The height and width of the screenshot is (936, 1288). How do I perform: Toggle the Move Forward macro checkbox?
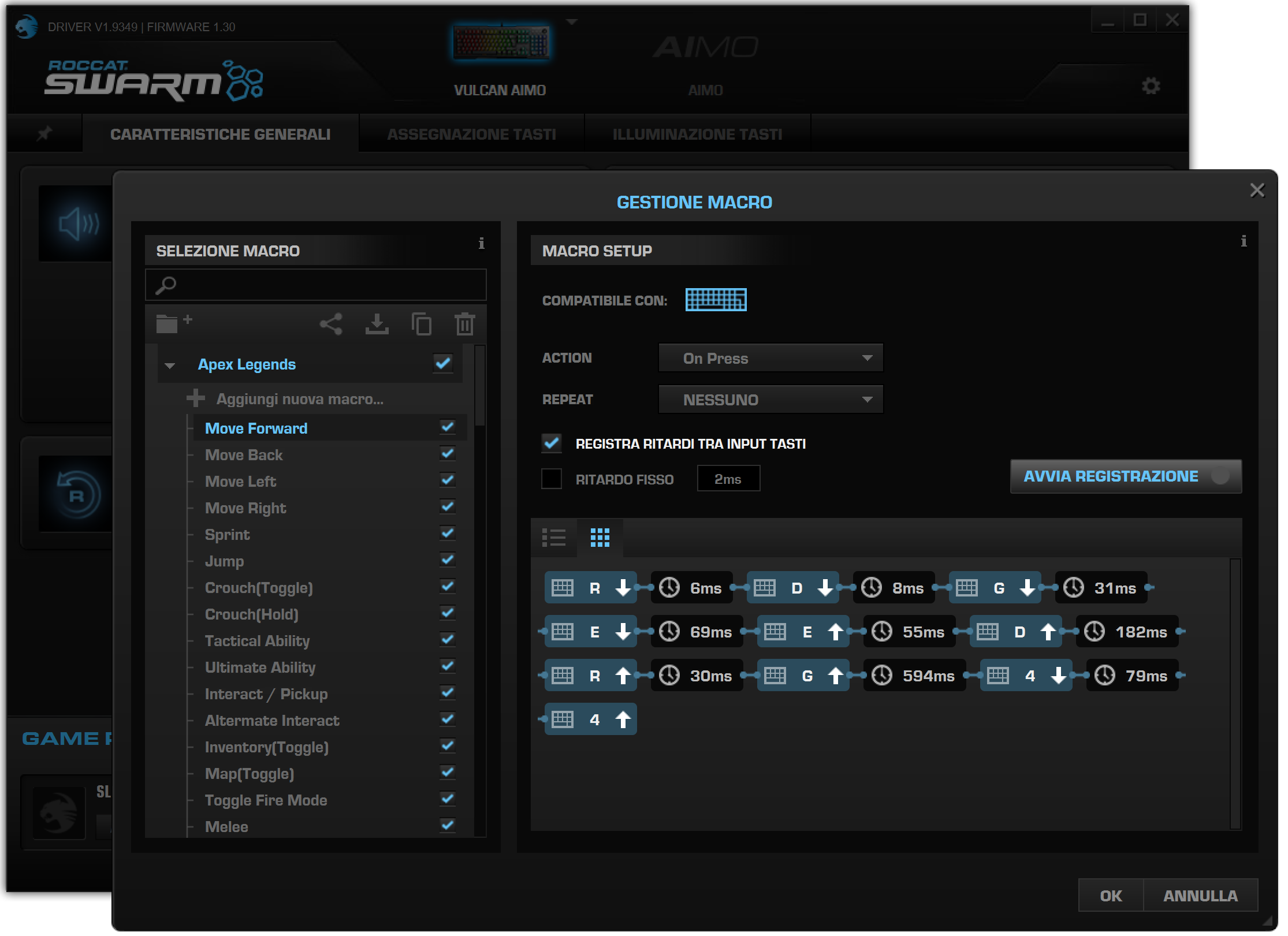(448, 427)
